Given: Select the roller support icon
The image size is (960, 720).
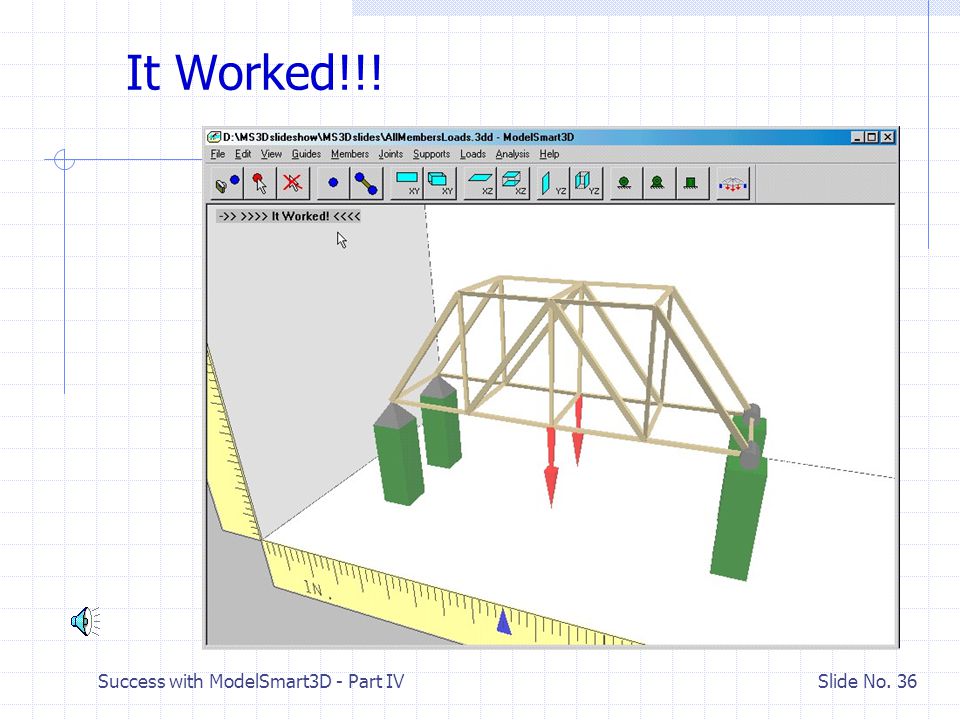Looking at the screenshot, I should [624, 182].
